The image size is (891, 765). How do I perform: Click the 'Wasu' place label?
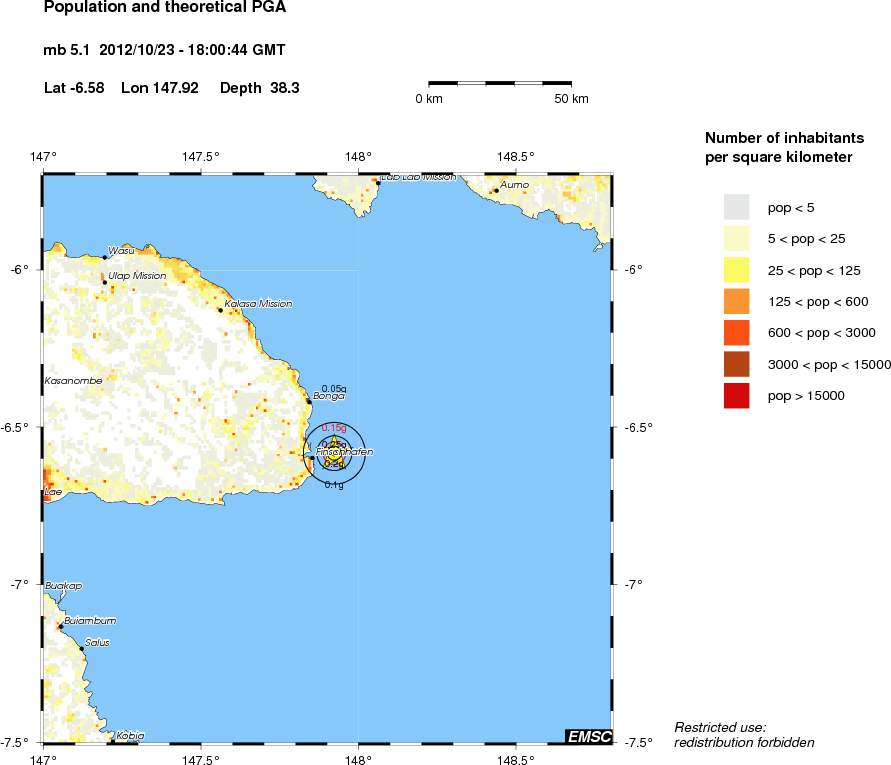pos(121,251)
